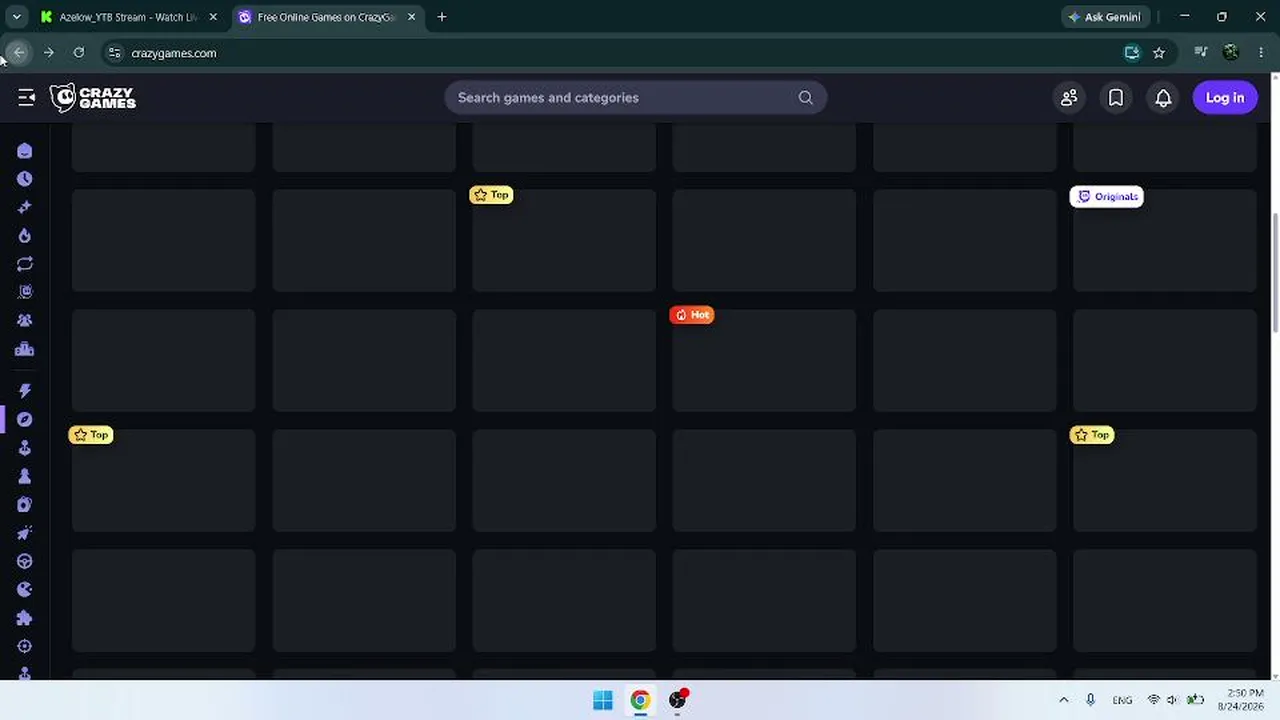Click the crazygames.com address bar
Viewport: 1280px width, 720px height.
point(640,53)
